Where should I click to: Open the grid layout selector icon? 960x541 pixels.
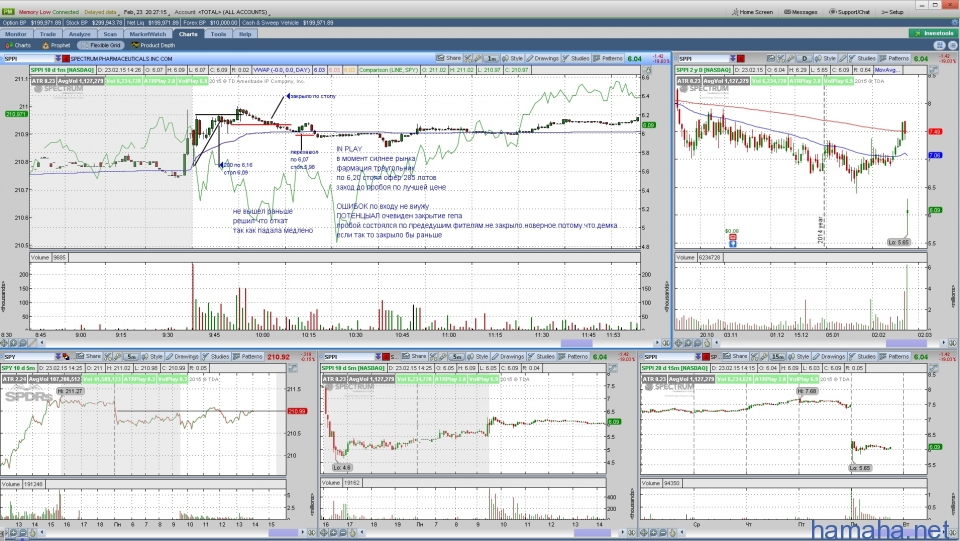(x=939, y=45)
